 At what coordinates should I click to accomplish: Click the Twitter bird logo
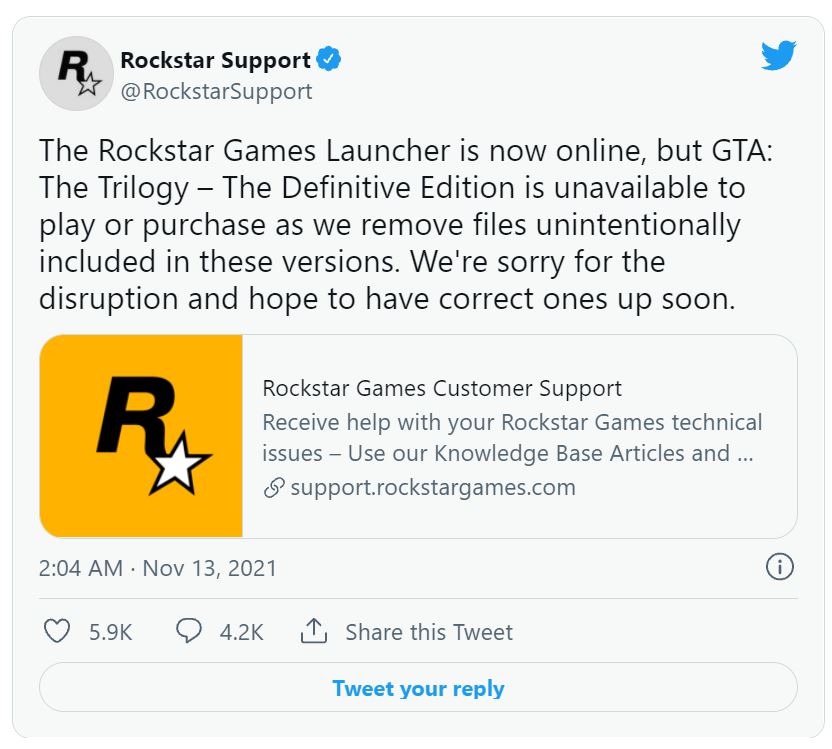point(778,55)
